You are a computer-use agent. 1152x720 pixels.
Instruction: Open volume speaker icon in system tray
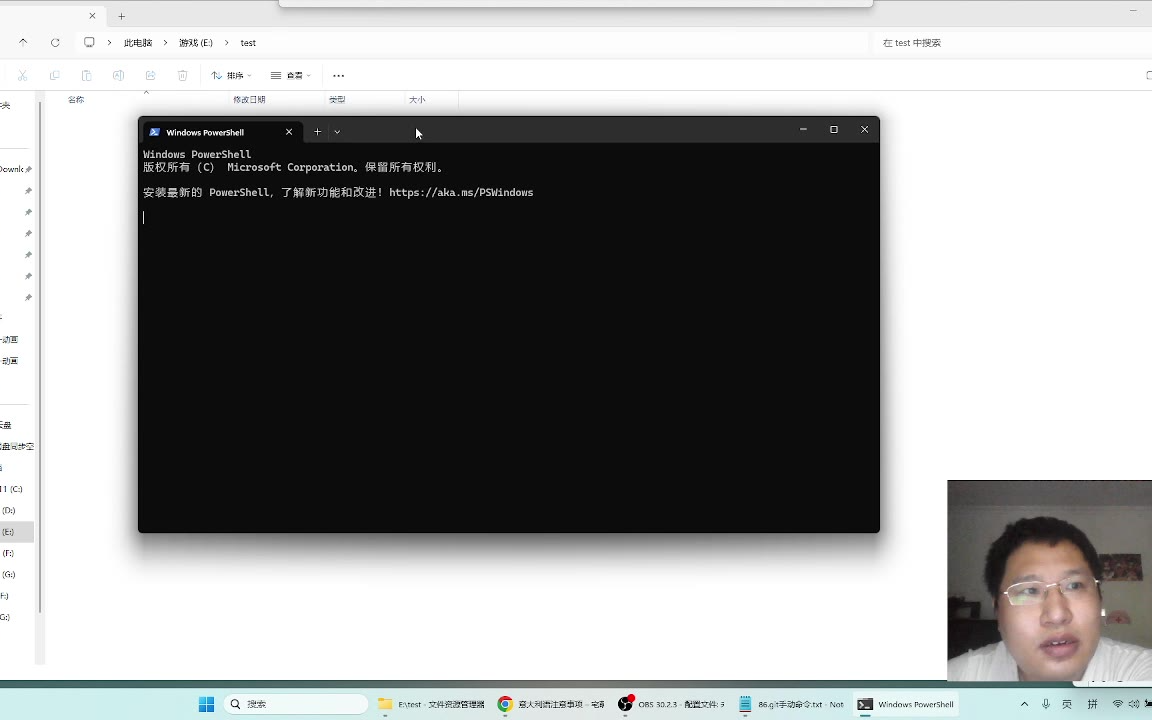[1134, 704]
